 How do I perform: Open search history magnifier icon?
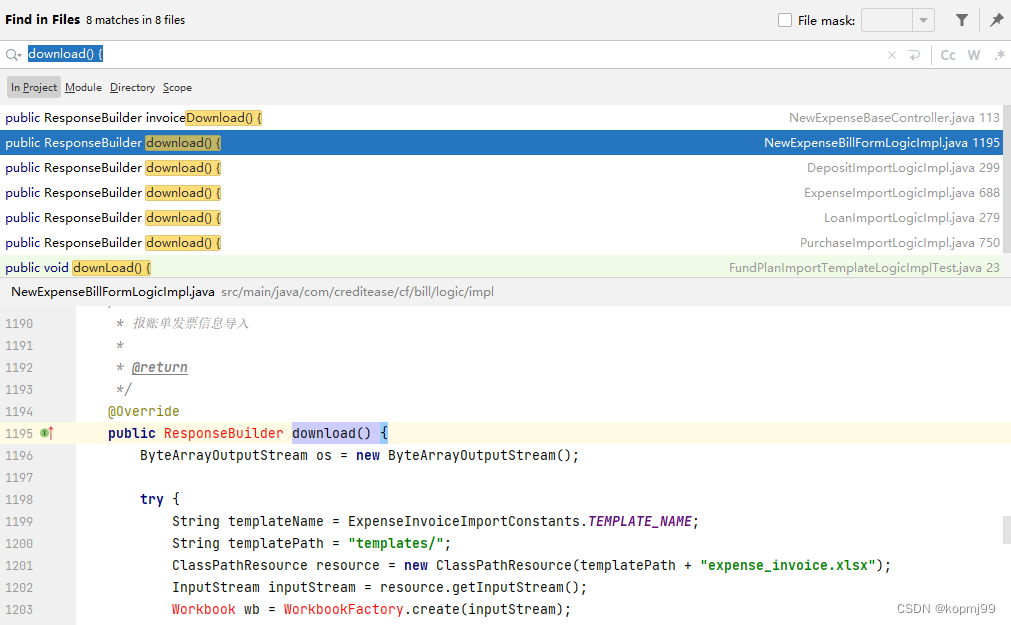13,55
